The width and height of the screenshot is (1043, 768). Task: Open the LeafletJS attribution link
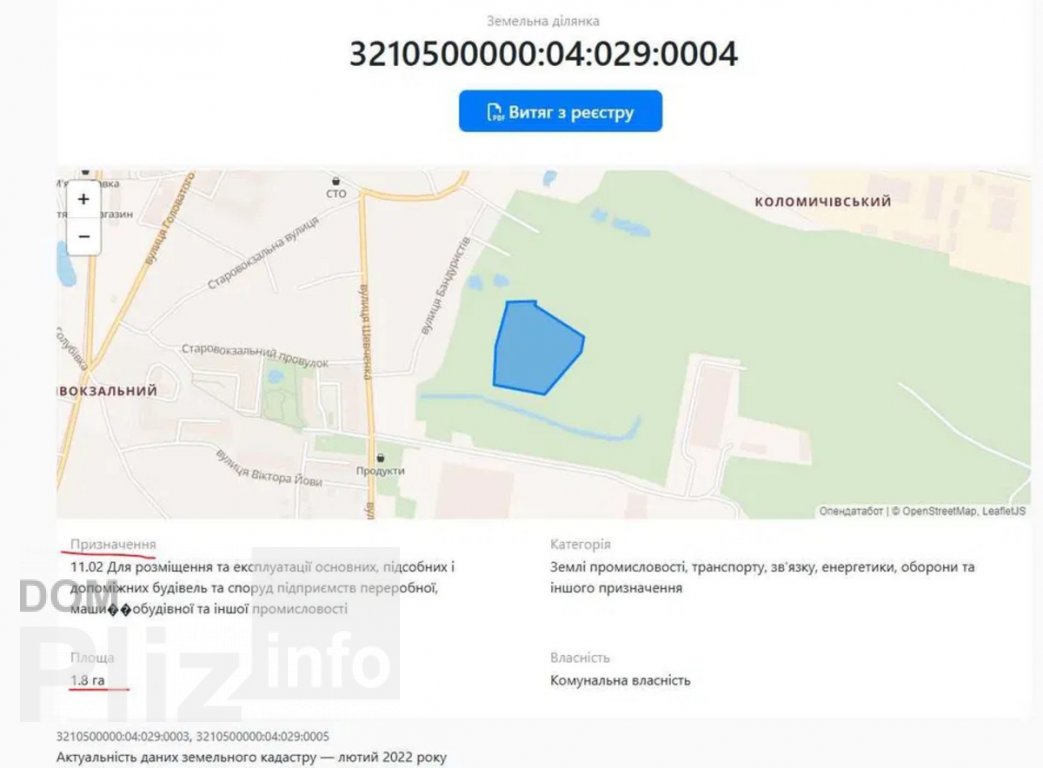[x=1004, y=511]
